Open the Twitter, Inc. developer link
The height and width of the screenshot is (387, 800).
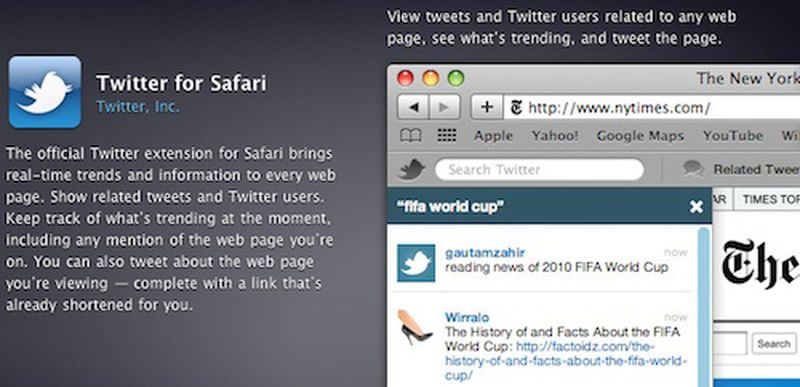[138, 107]
